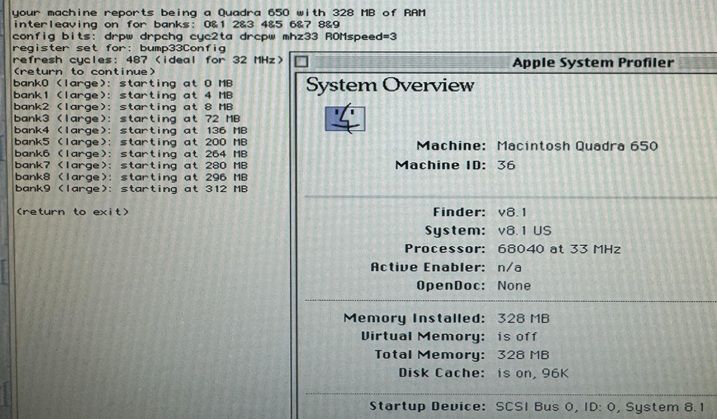This screenshot has width=717, height=419.
Task: Click the Active Enabler n/a value
Action: pos(508,267)
